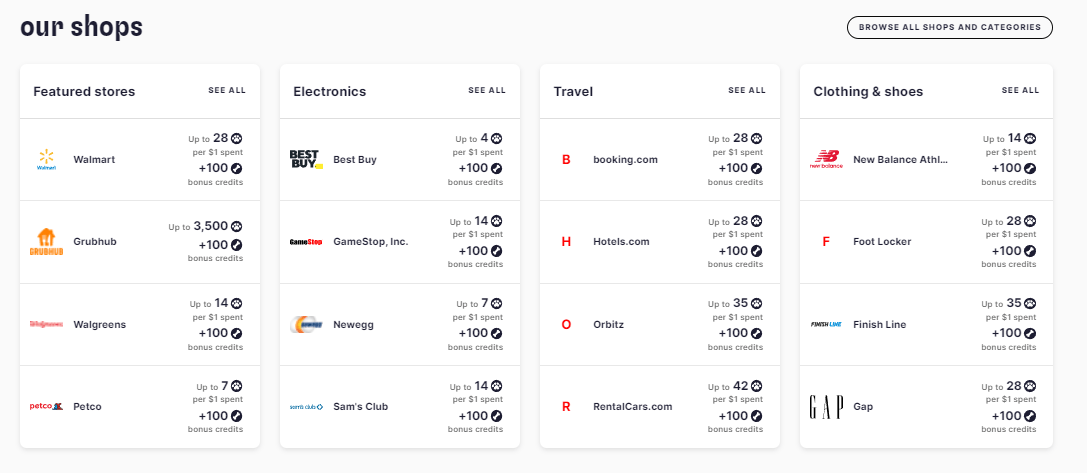Click the Best Buy logo icon
The width and height of the screenshot is (1087, 473).
point(306,159)
